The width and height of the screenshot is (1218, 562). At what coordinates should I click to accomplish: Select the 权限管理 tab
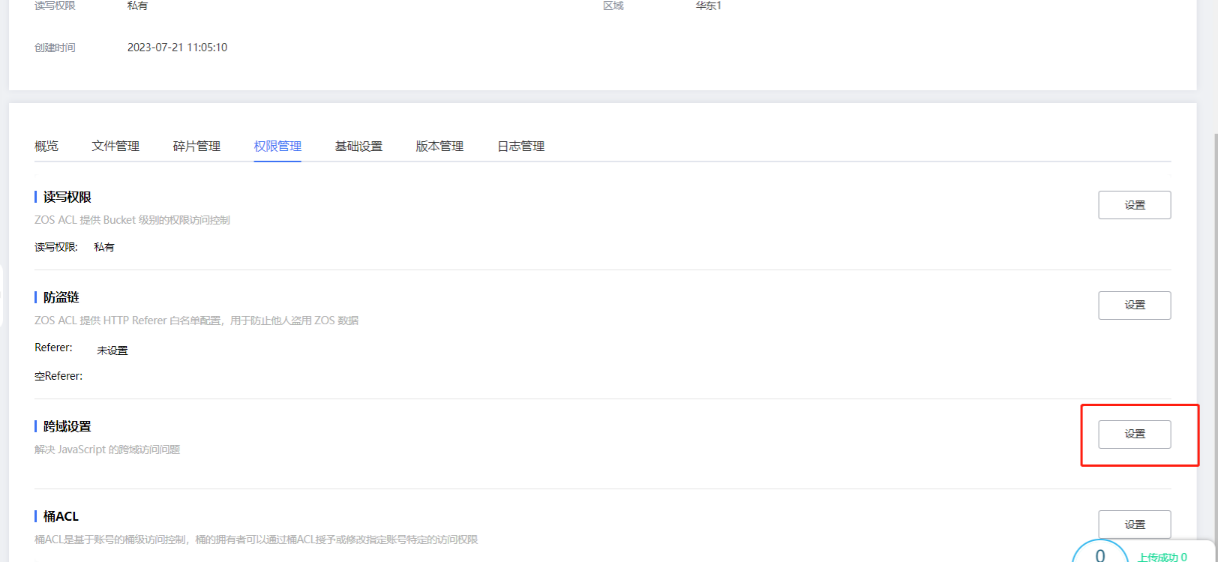coord(277,146)
